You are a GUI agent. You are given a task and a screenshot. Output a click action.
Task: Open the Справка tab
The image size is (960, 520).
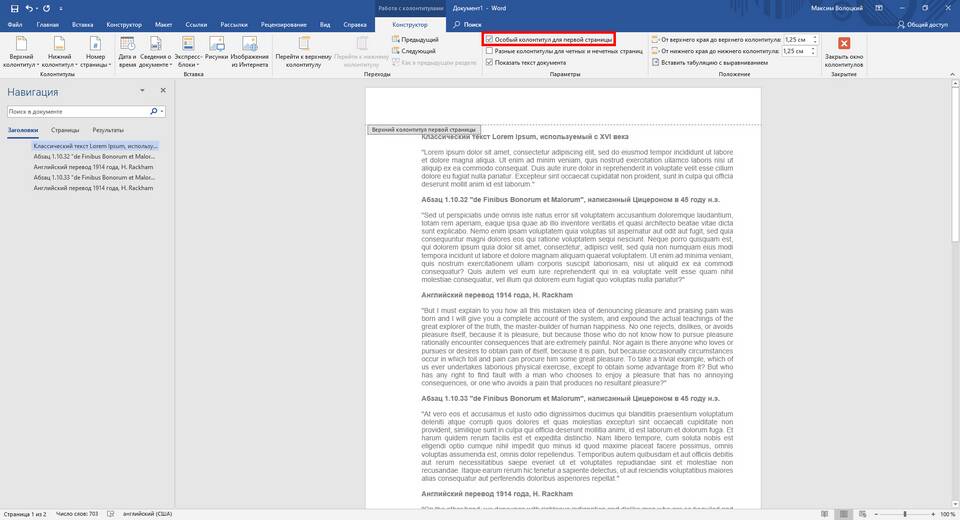(x=355, y=24)
